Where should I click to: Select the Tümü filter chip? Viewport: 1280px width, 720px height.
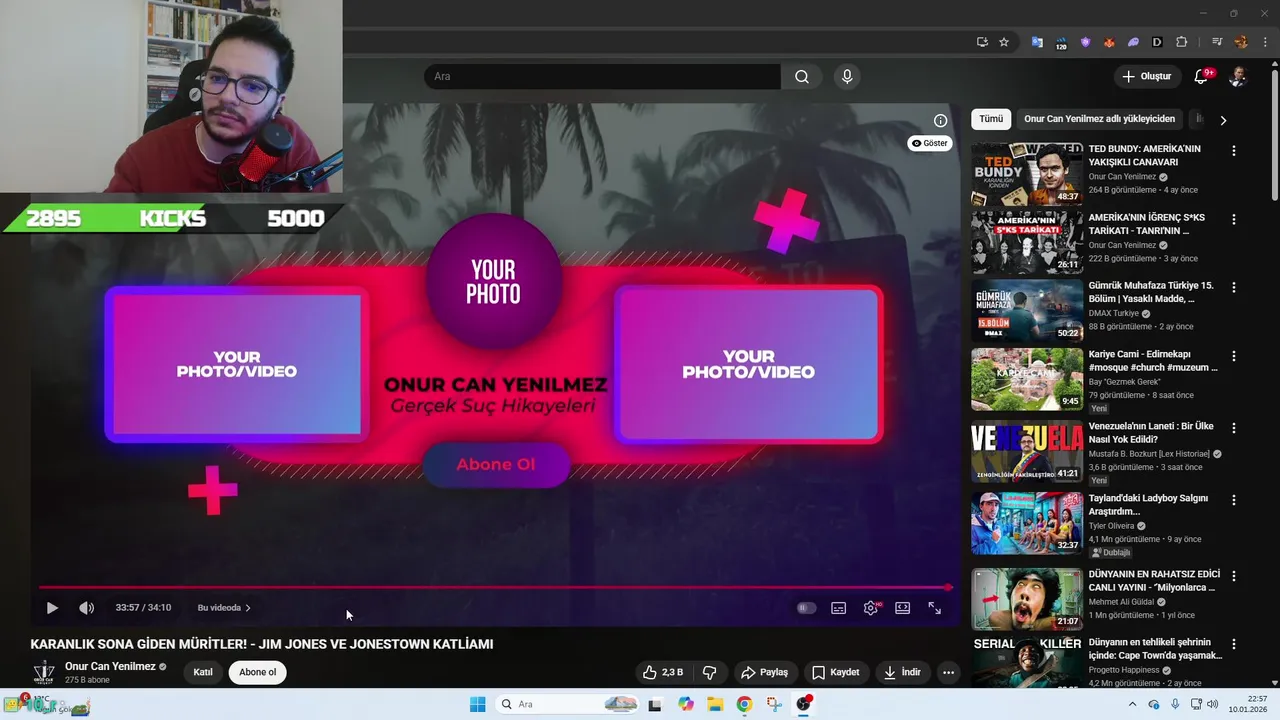pos(991,119)
